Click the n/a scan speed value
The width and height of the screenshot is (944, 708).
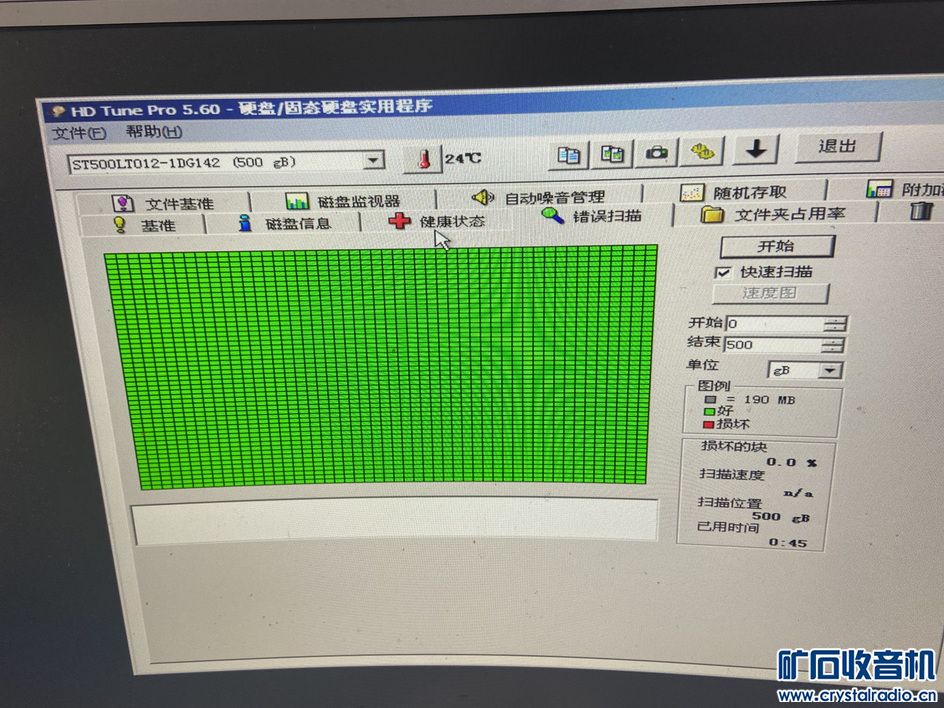coord(798,493)
